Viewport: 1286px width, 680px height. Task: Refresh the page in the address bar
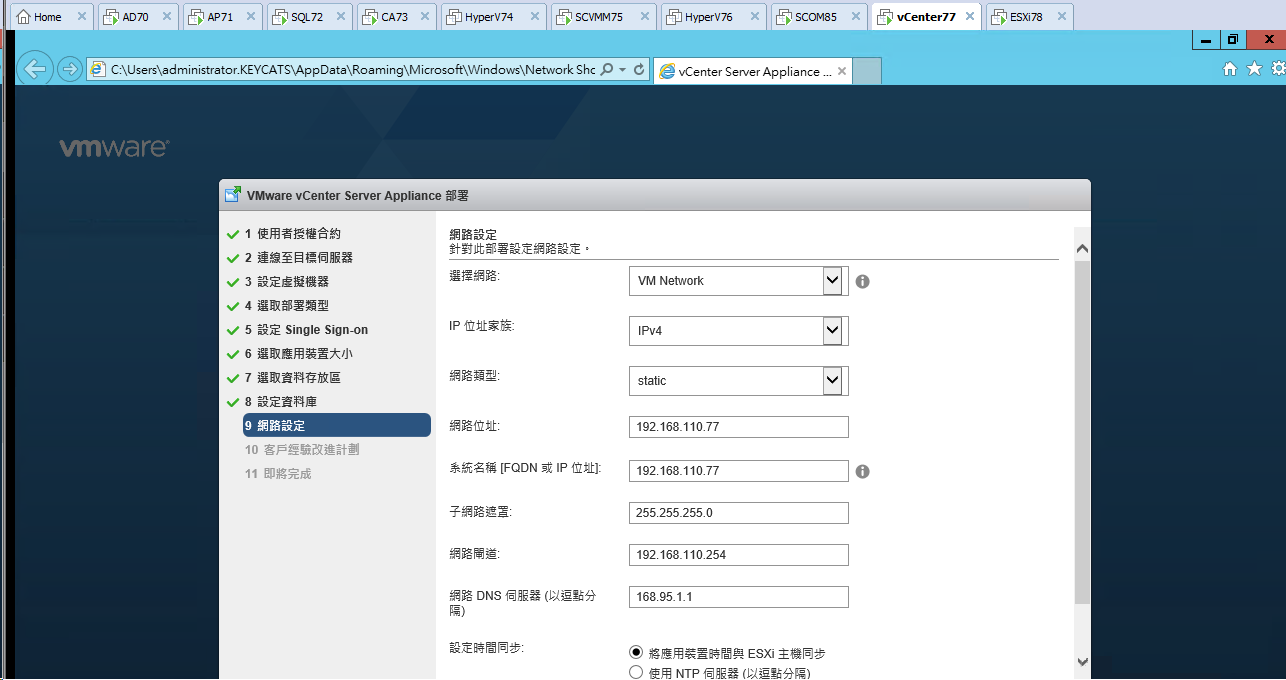tap(639, 70)
